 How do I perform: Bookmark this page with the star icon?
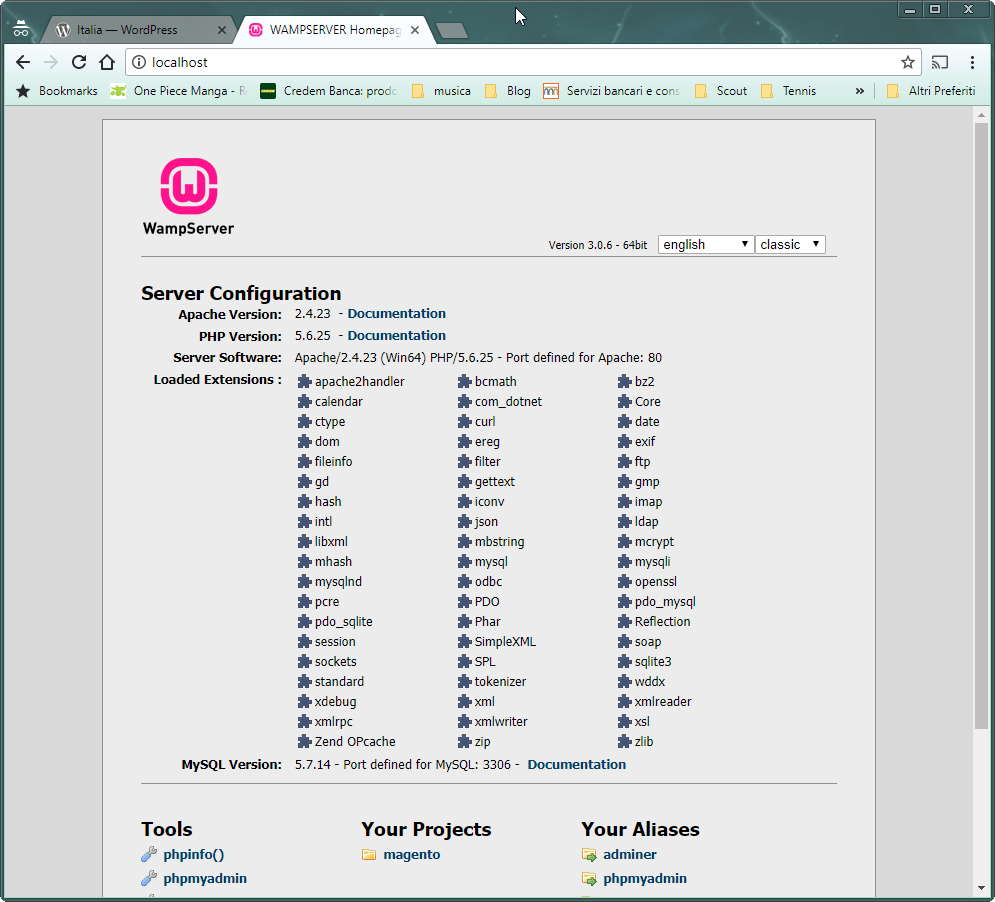[x=907, y=62]
